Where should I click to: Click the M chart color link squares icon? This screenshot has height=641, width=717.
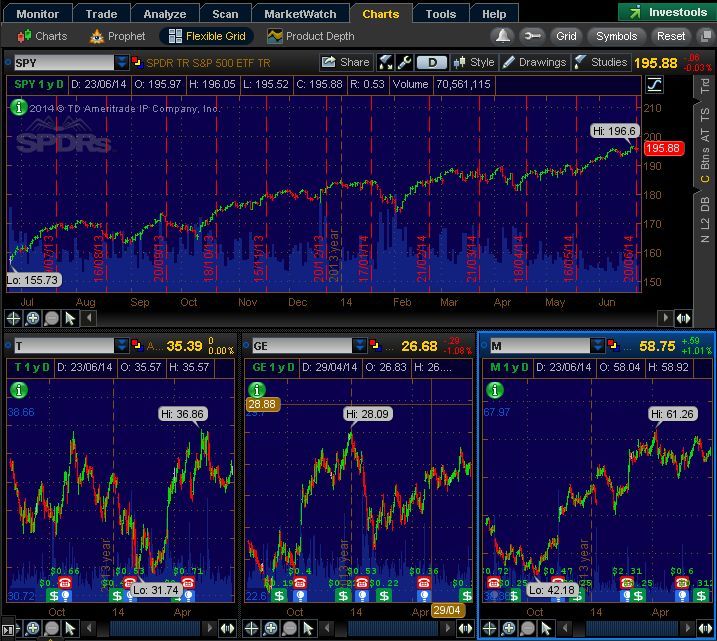(613, 345)
